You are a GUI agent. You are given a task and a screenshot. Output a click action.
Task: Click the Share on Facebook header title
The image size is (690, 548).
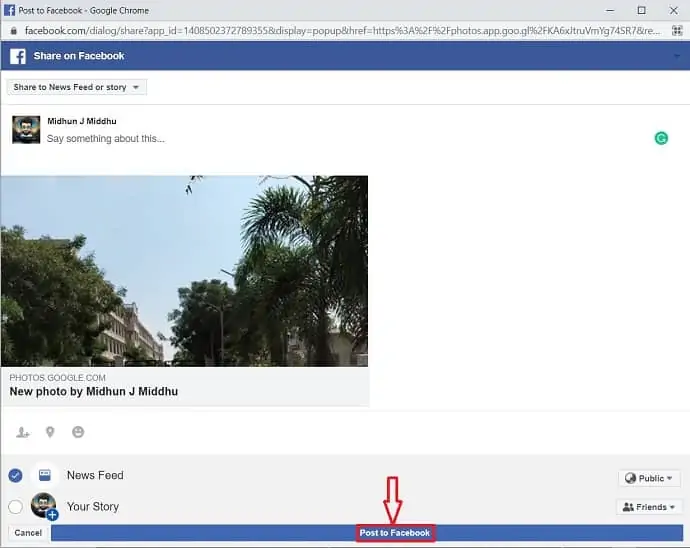[x=79, y=56]
